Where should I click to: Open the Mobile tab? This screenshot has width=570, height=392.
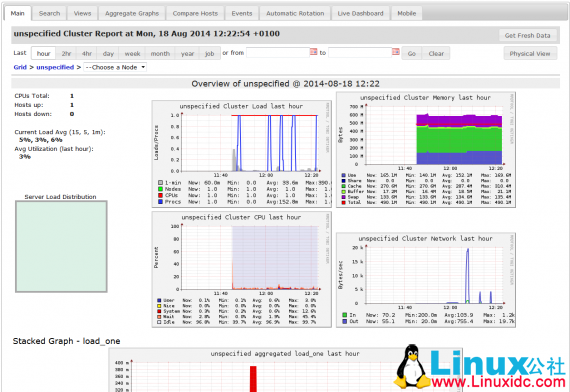tap(406, 13)
